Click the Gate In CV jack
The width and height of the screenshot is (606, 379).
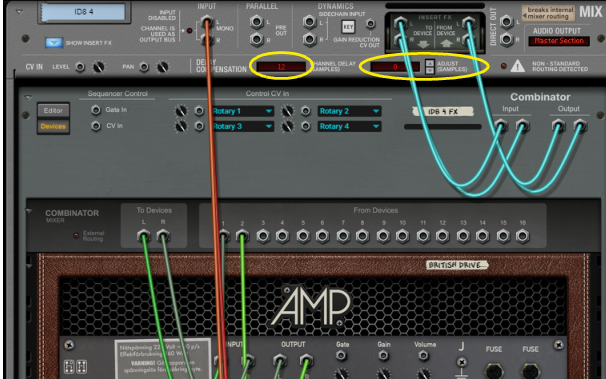pos(96,110)
